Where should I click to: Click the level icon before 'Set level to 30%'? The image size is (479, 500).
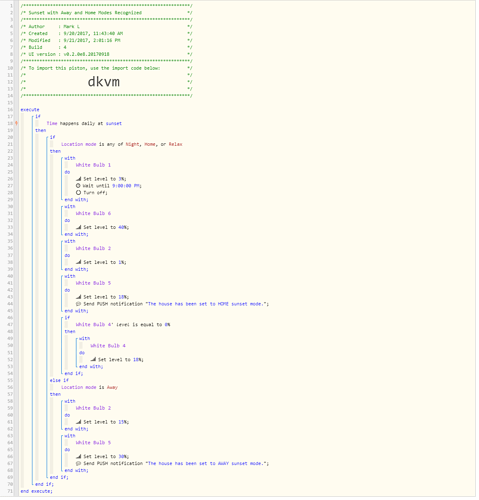[x=78, y=457]
